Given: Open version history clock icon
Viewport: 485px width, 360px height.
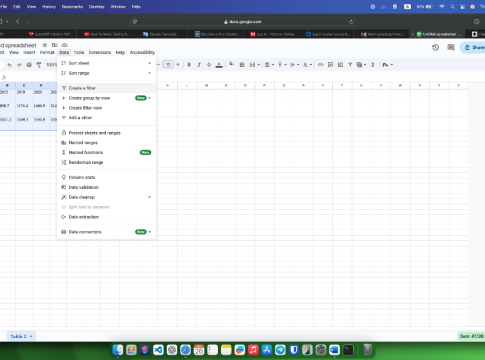Looking at the screenshot, I should (x=435, y=48).
